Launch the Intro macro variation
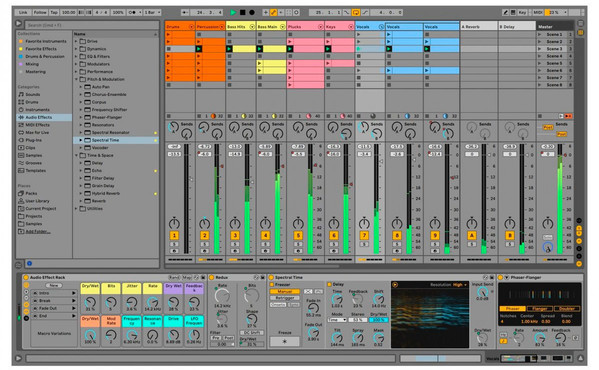The width and height of the screenshot is (599, 370). pyautogui.click(x=73, y=293)
